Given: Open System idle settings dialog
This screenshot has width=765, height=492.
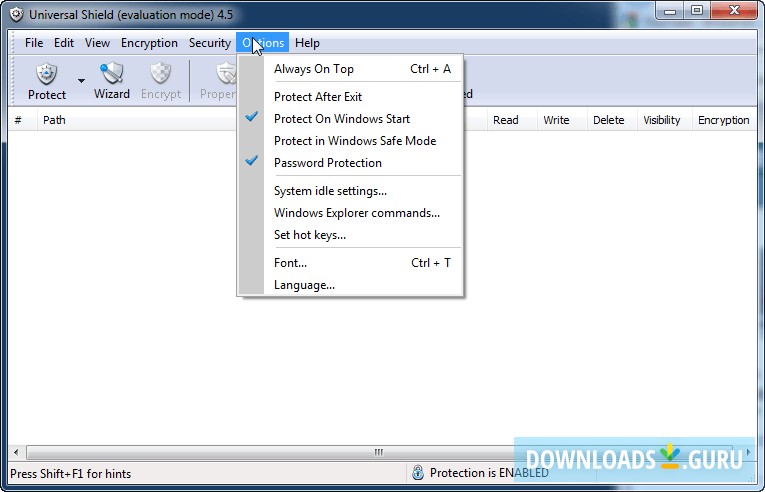Looking at the screenshot, I should click(350, 191).
